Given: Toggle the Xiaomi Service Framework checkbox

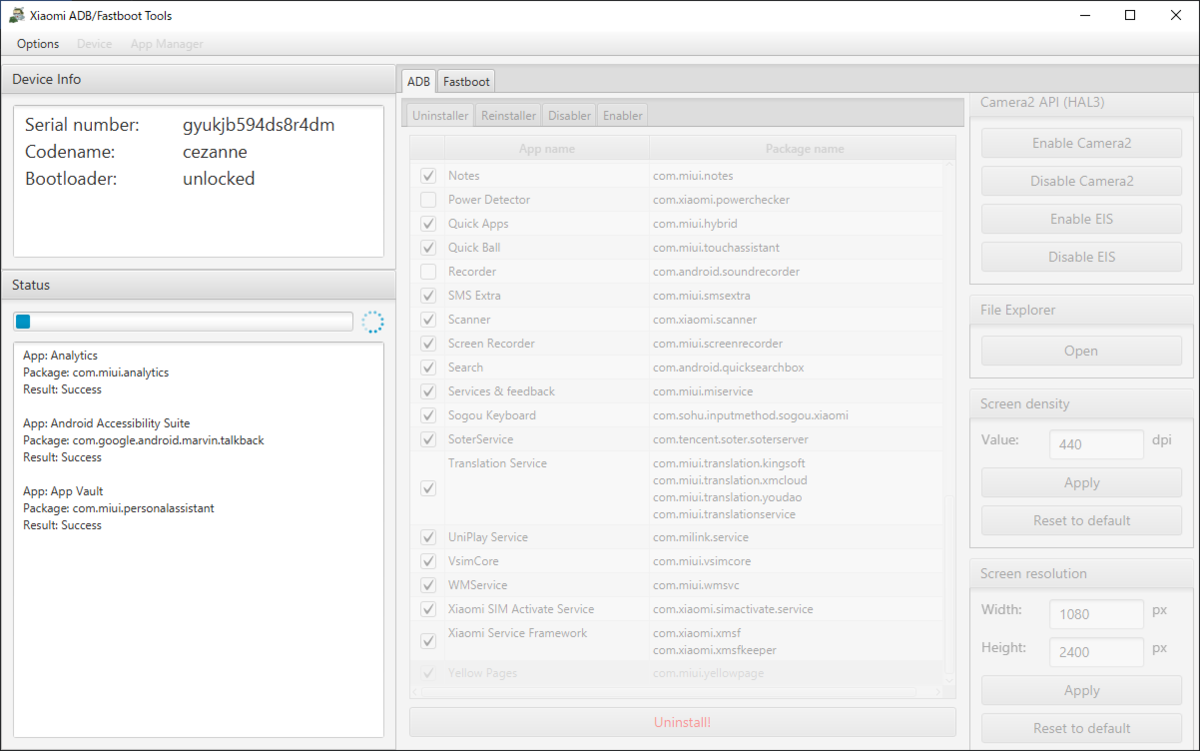Looking at the screenshot, I should (x=428, y=641).
